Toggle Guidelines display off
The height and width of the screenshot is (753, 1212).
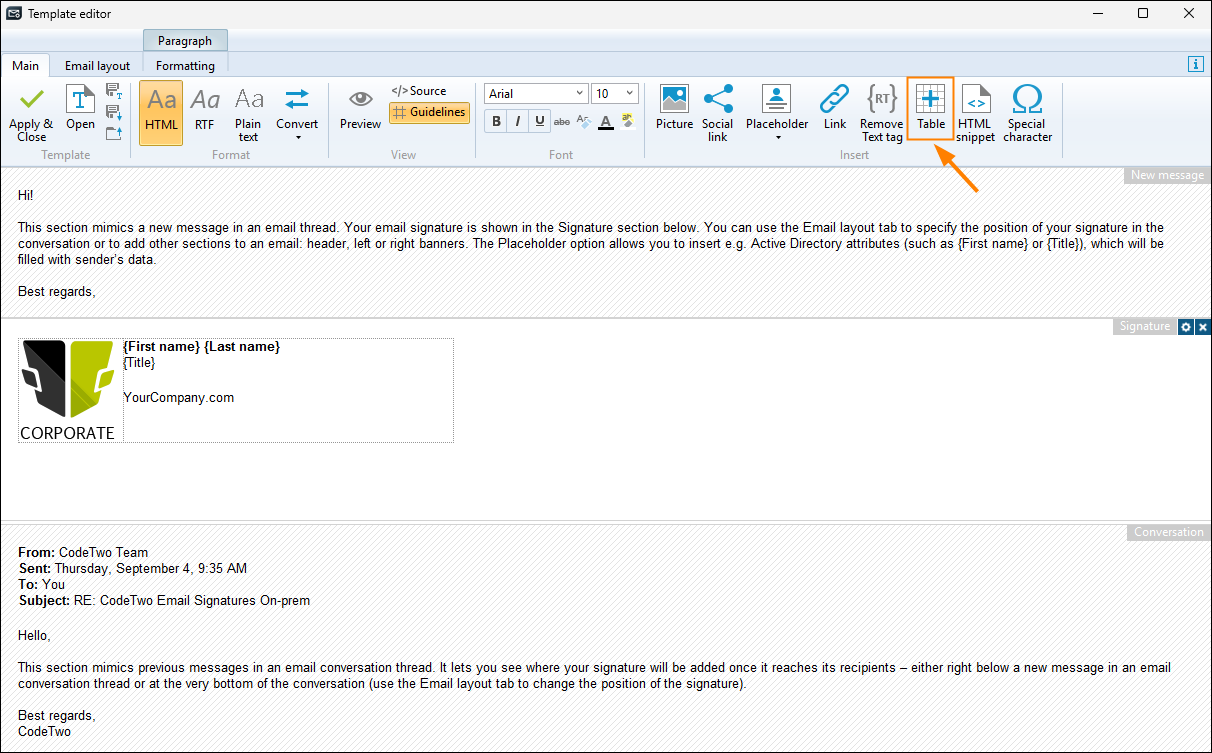429,113
